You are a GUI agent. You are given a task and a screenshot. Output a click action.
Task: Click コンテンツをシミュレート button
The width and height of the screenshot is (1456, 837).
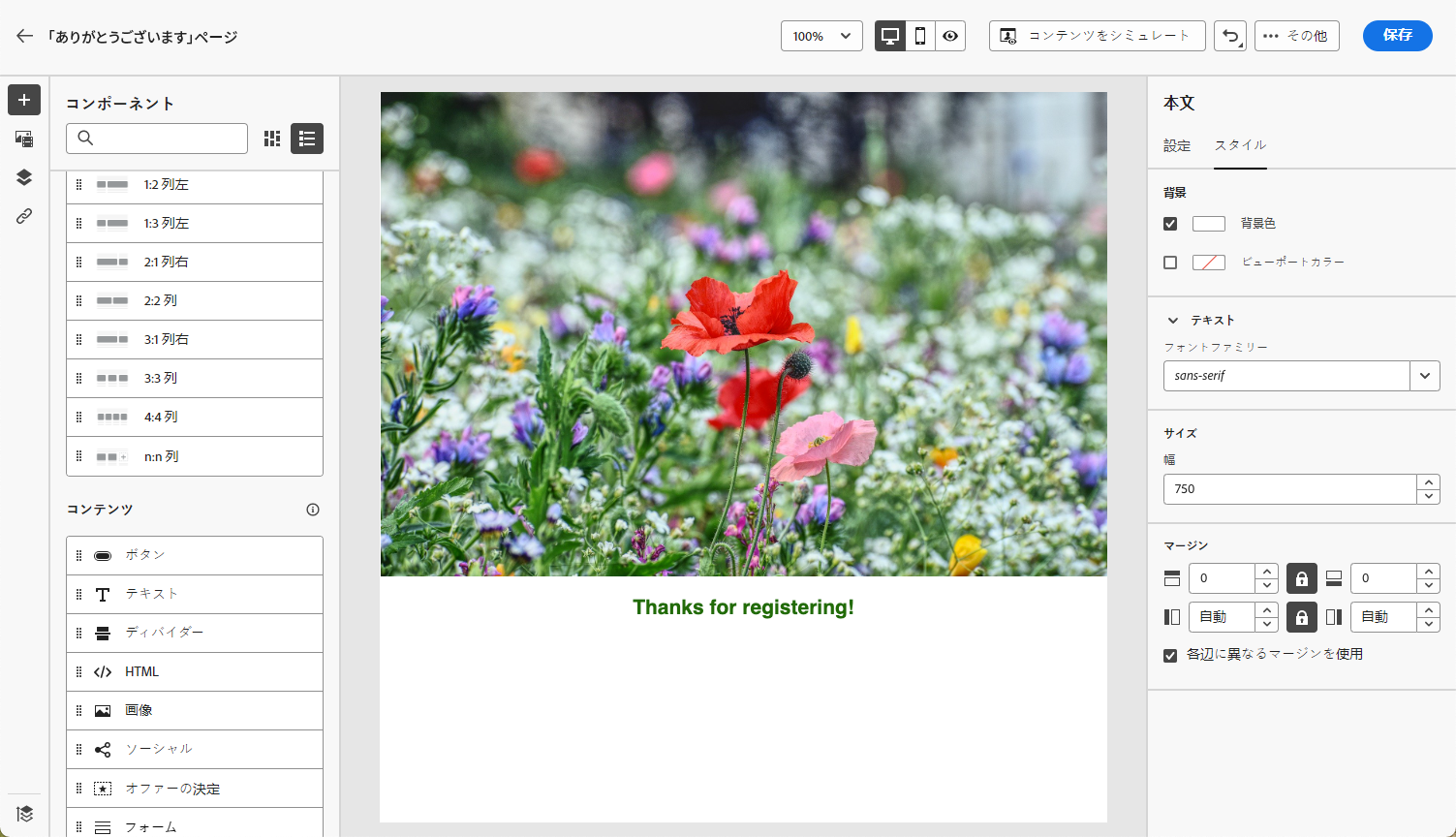1097,36
